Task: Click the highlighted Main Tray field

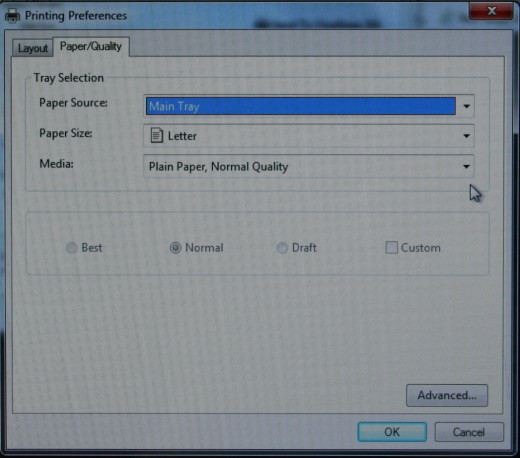Action: (x=301, y=106)
